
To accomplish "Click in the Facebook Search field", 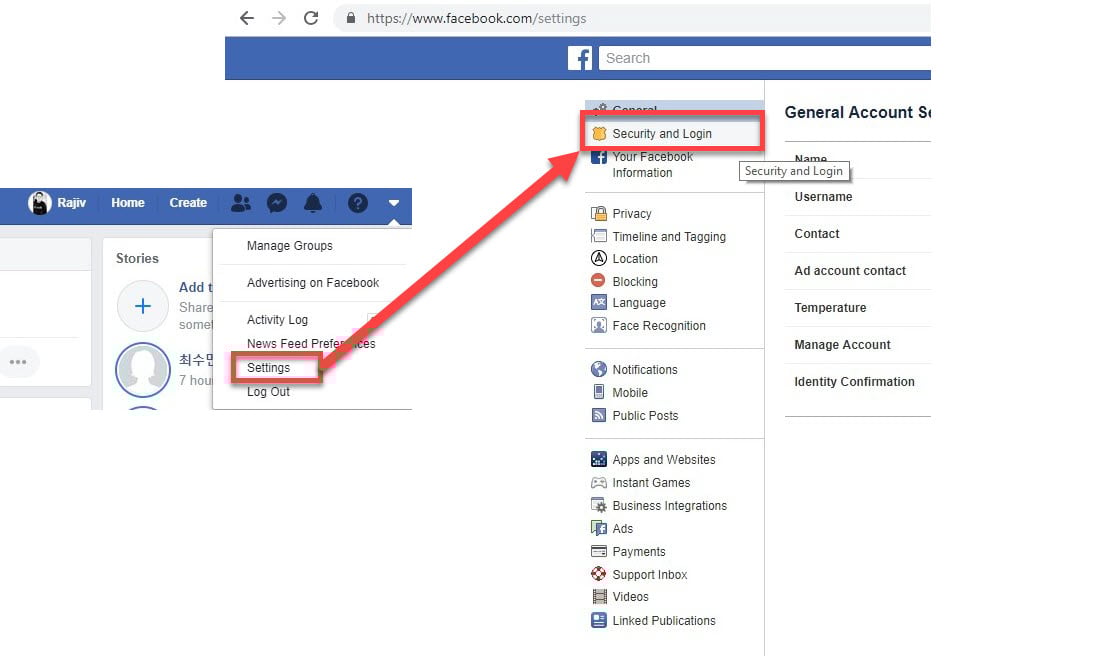I will click(764, 58).
